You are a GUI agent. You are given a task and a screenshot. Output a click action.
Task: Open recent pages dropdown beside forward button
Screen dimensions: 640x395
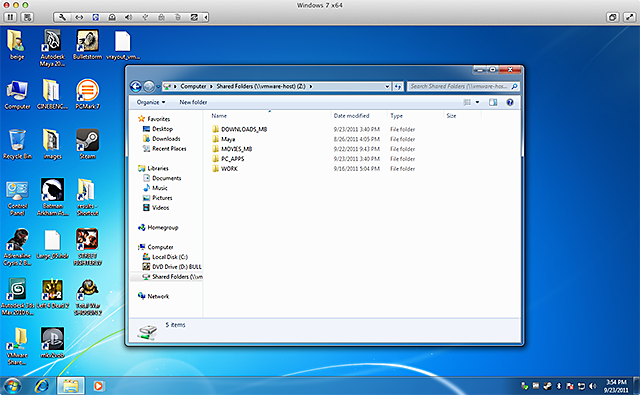point(158,87)
